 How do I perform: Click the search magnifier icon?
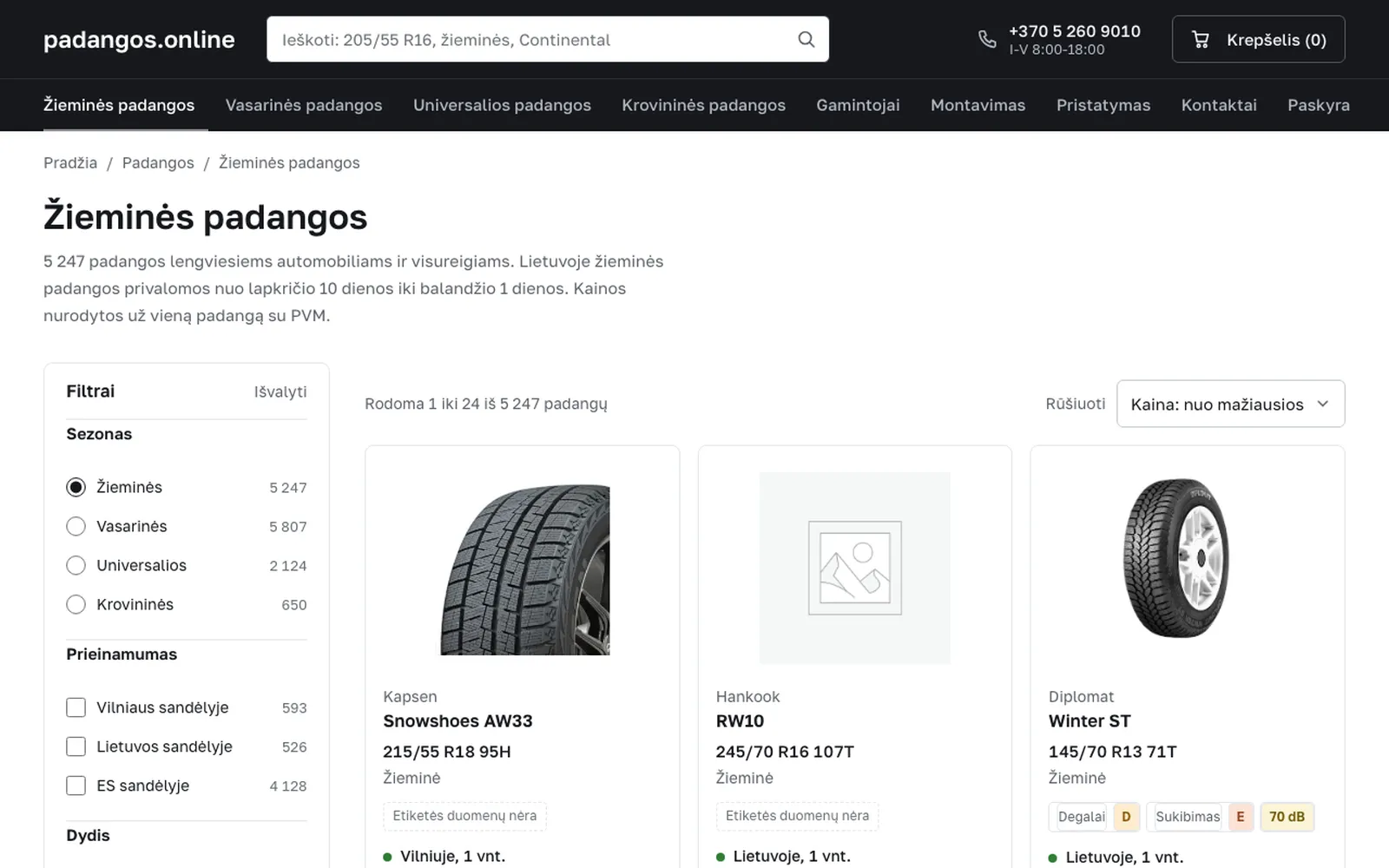(806, 39)
